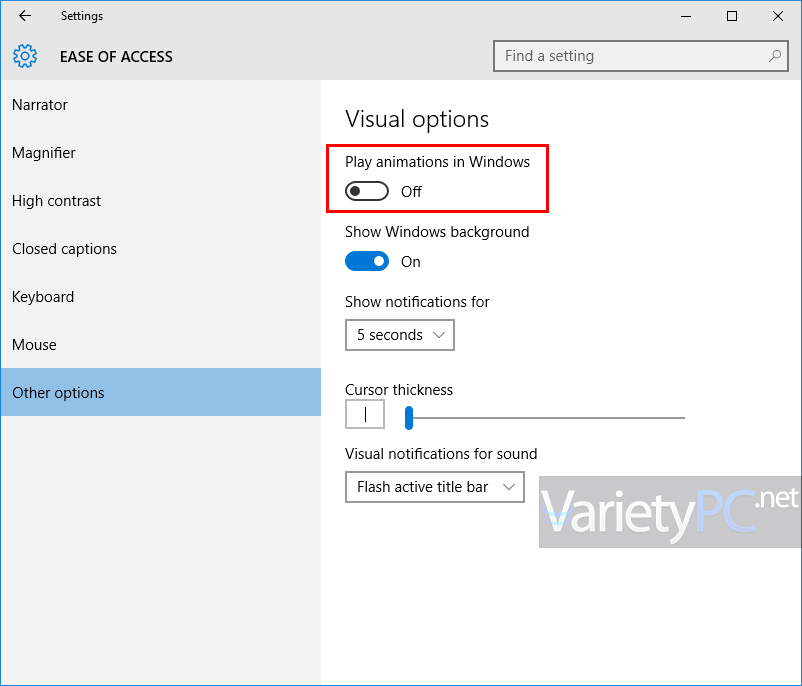This screenshot has height=686, width=802.
Task: Select Mouse in the sidebar
Action: (34, 345)
